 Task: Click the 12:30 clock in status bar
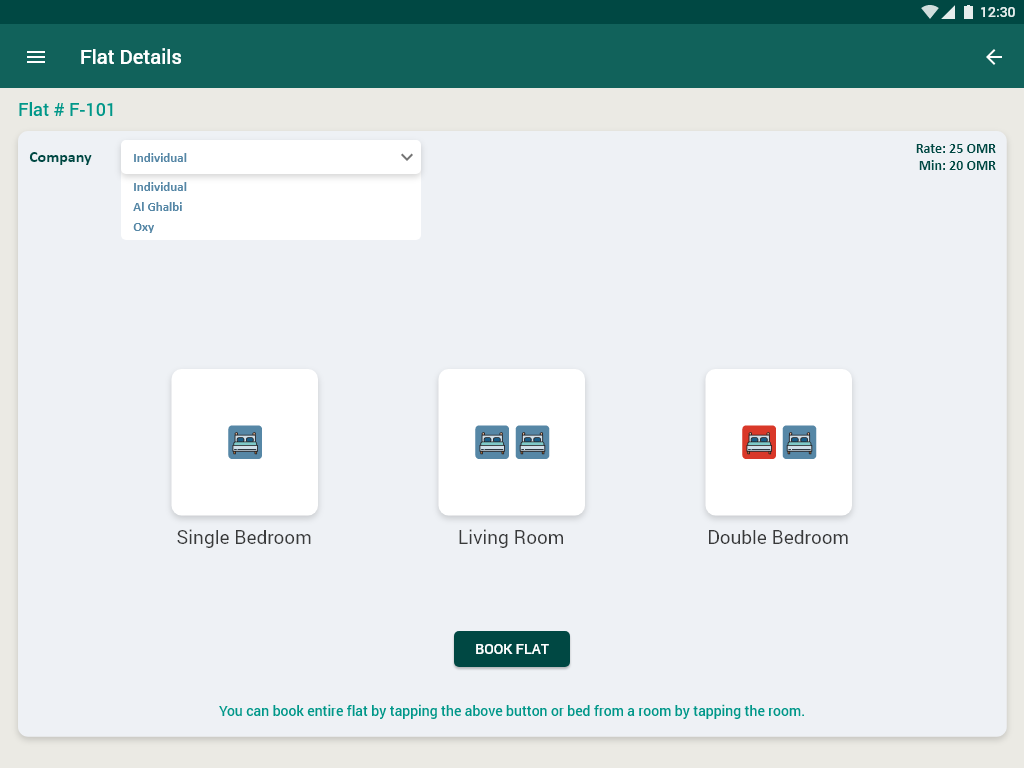click(x=997, y=12)
